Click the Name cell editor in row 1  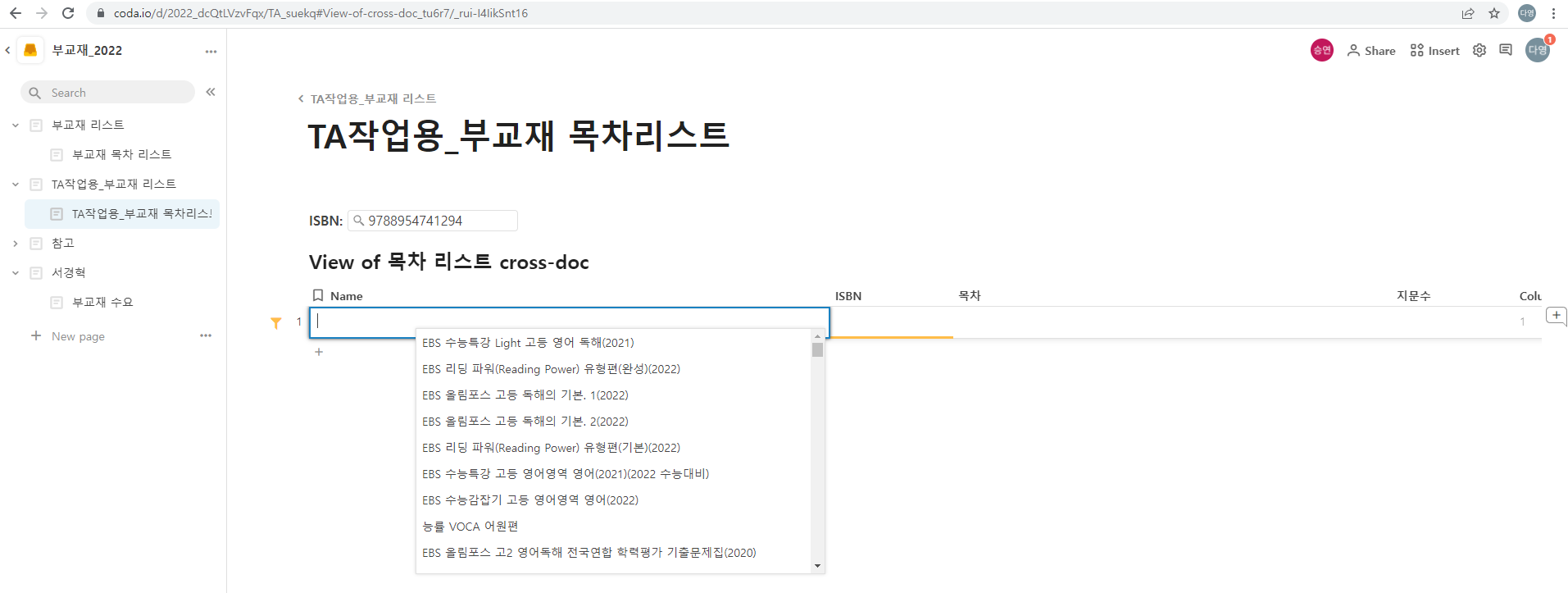(570, 322)
